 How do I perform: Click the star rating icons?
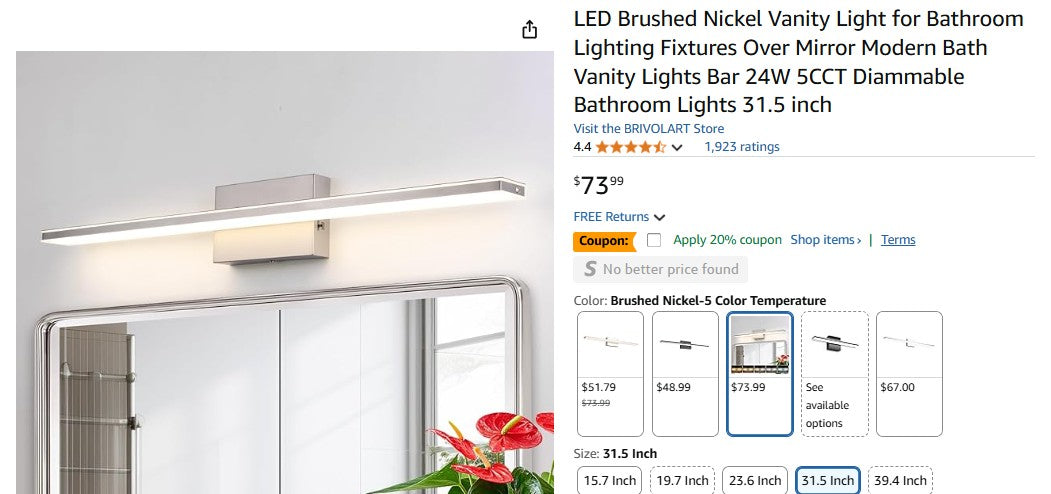coord(630,147)
